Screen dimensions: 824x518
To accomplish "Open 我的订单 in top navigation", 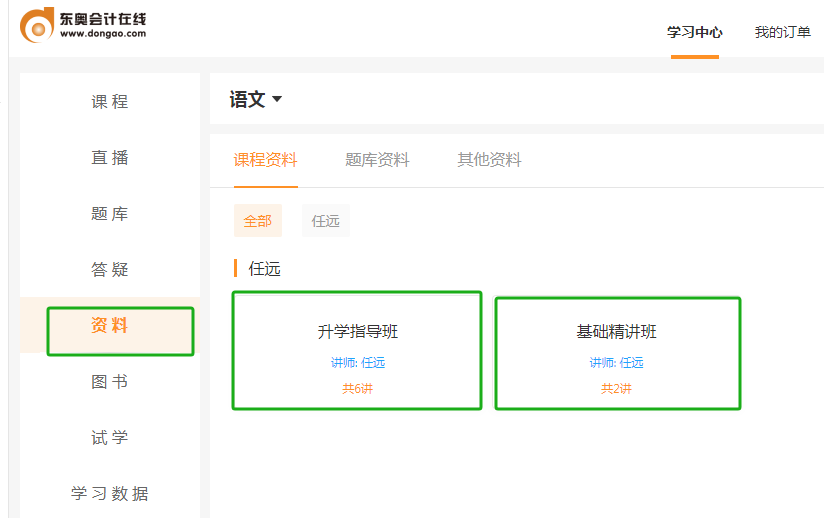I will tap(782, 33).
